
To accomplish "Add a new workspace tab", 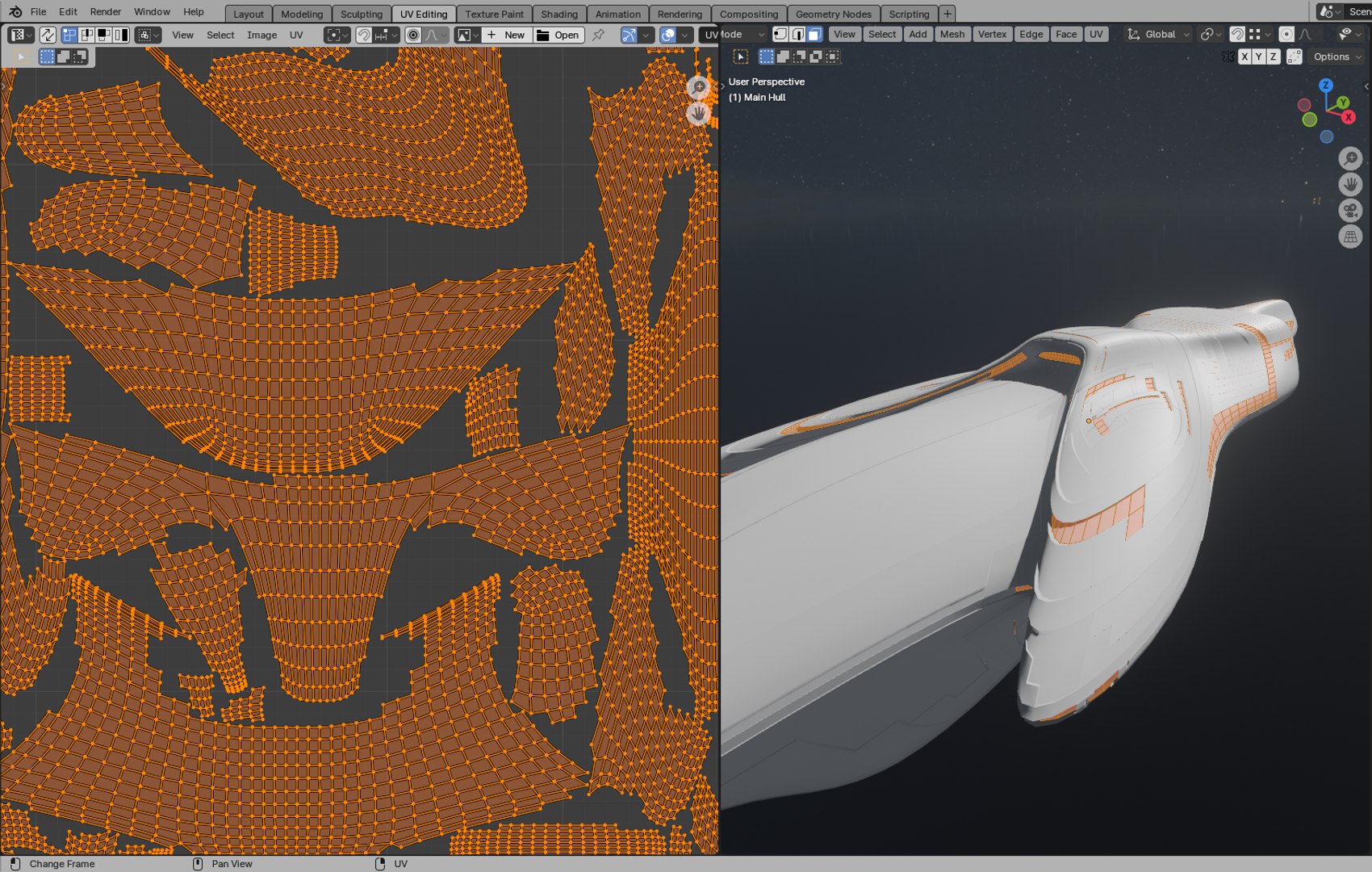I will 947,14.
